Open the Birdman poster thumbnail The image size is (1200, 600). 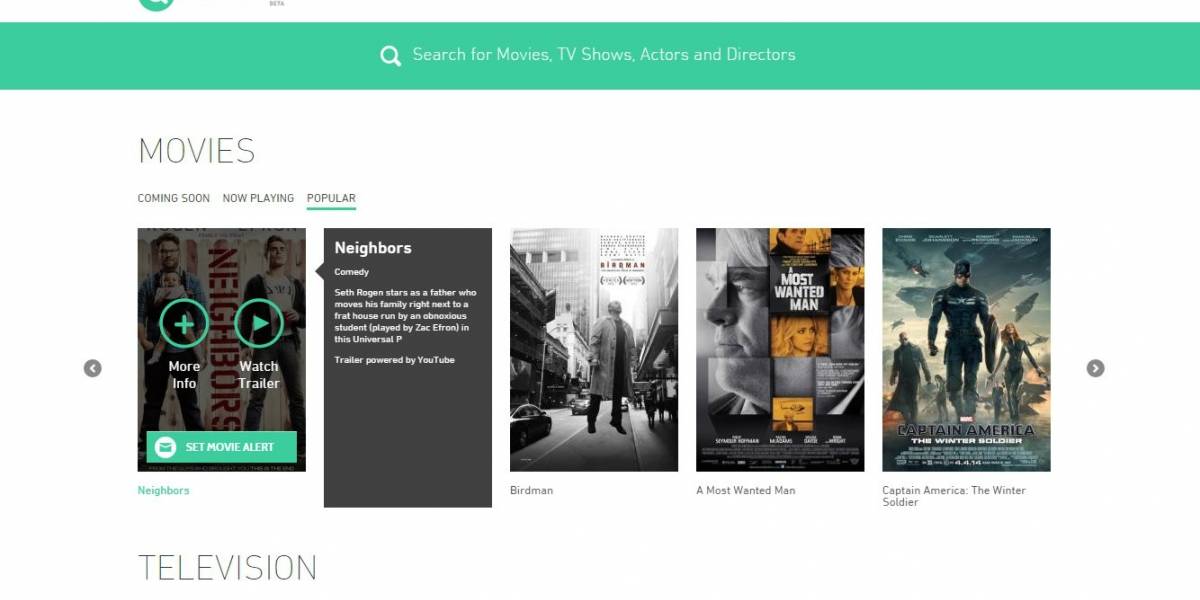coord(594,350)
